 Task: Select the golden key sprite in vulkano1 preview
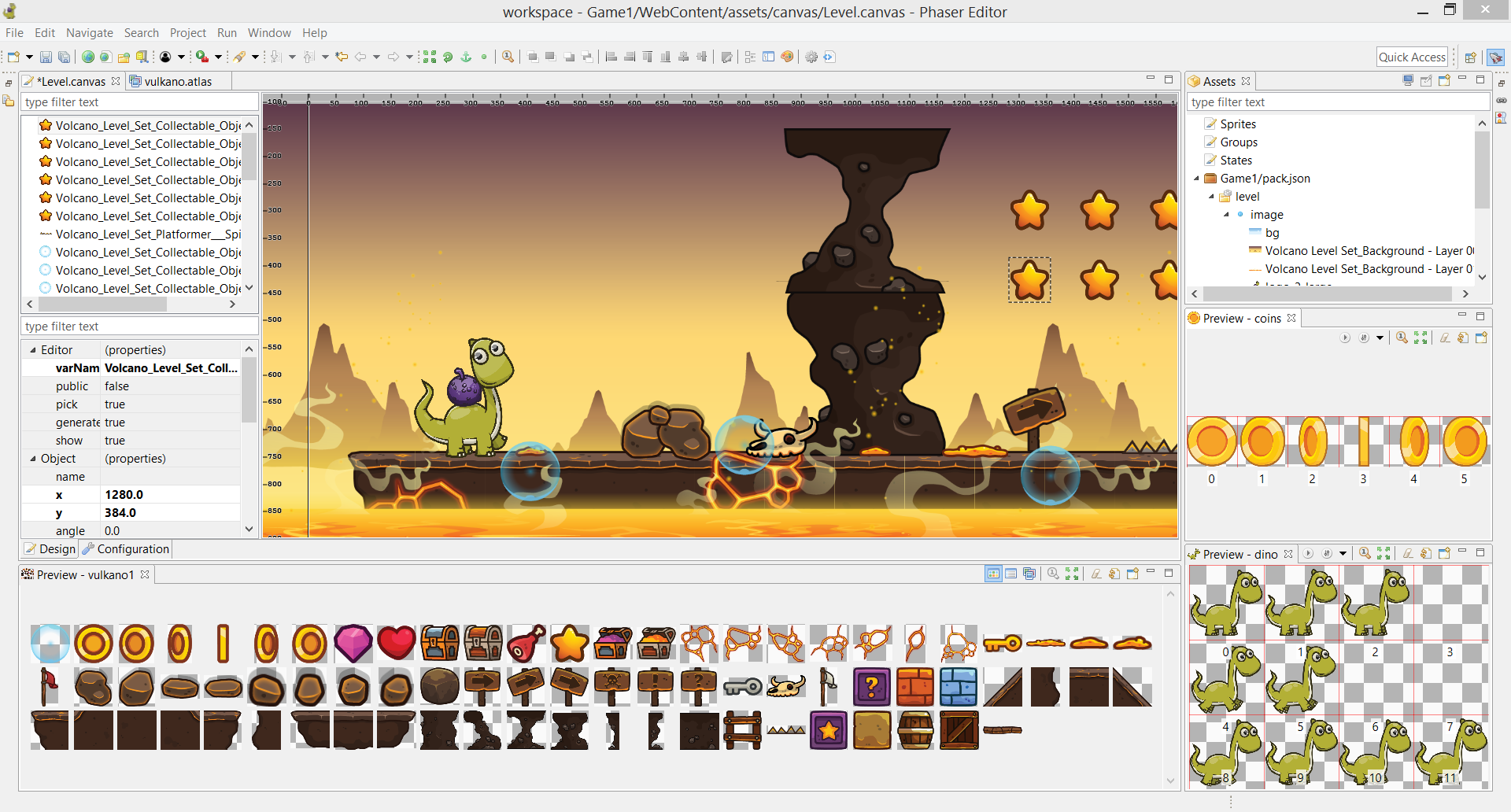point(1002,644)
